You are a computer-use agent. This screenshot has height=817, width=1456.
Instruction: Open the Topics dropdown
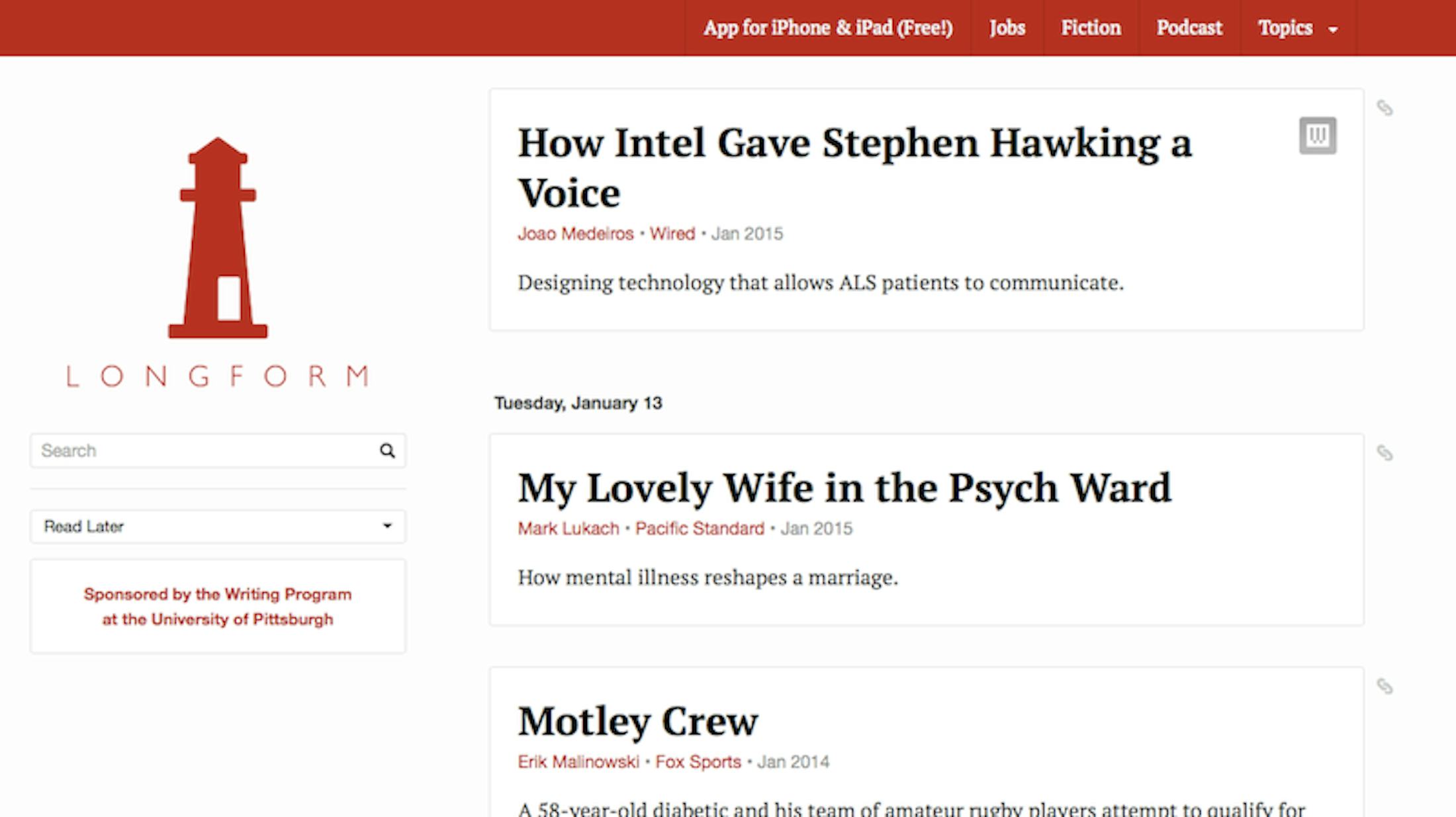(1296, 28)
